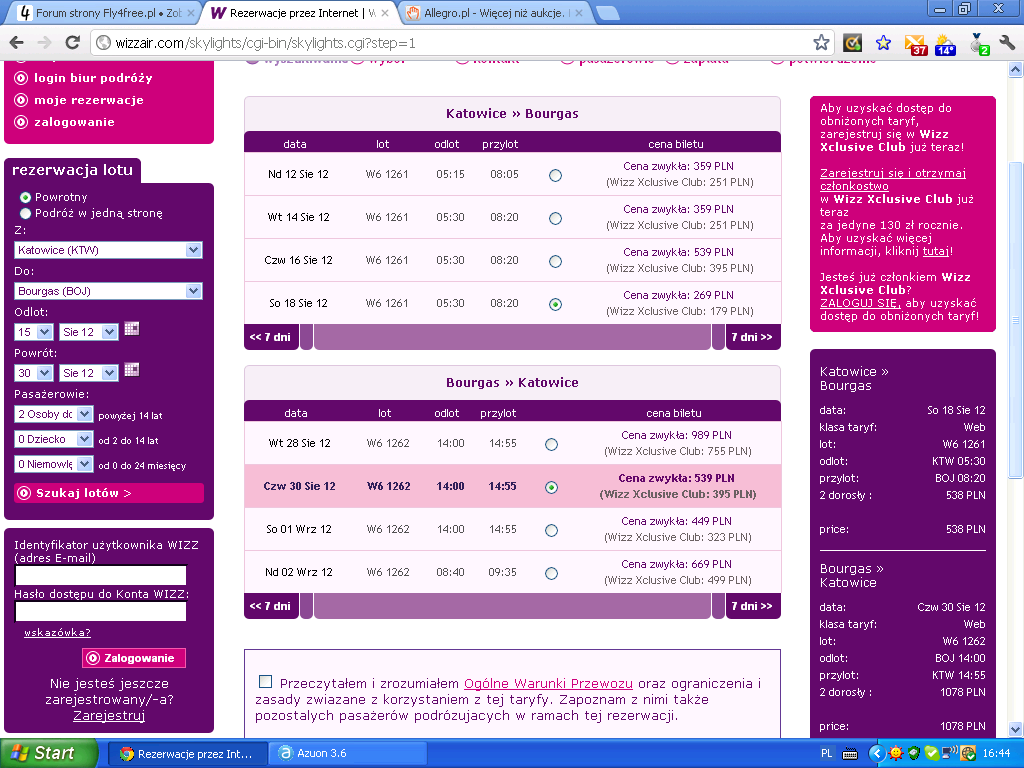
Task: Select outbound flight Nd 12 Sie 12
Action: click(x=555, y=175)
